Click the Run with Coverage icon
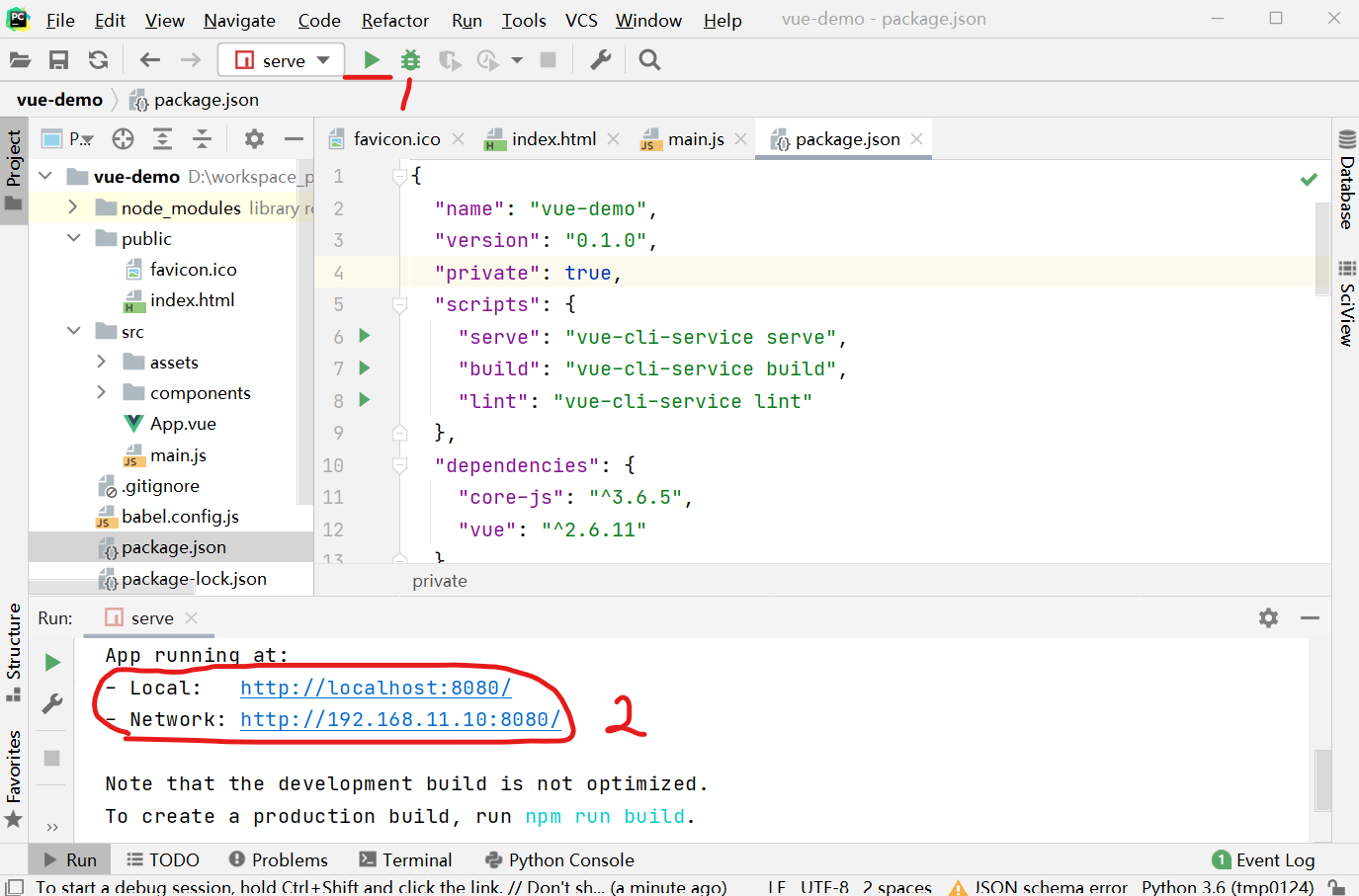Viewport: 1359px width, 896px height. pyautogui.click(x=450, y=60)
